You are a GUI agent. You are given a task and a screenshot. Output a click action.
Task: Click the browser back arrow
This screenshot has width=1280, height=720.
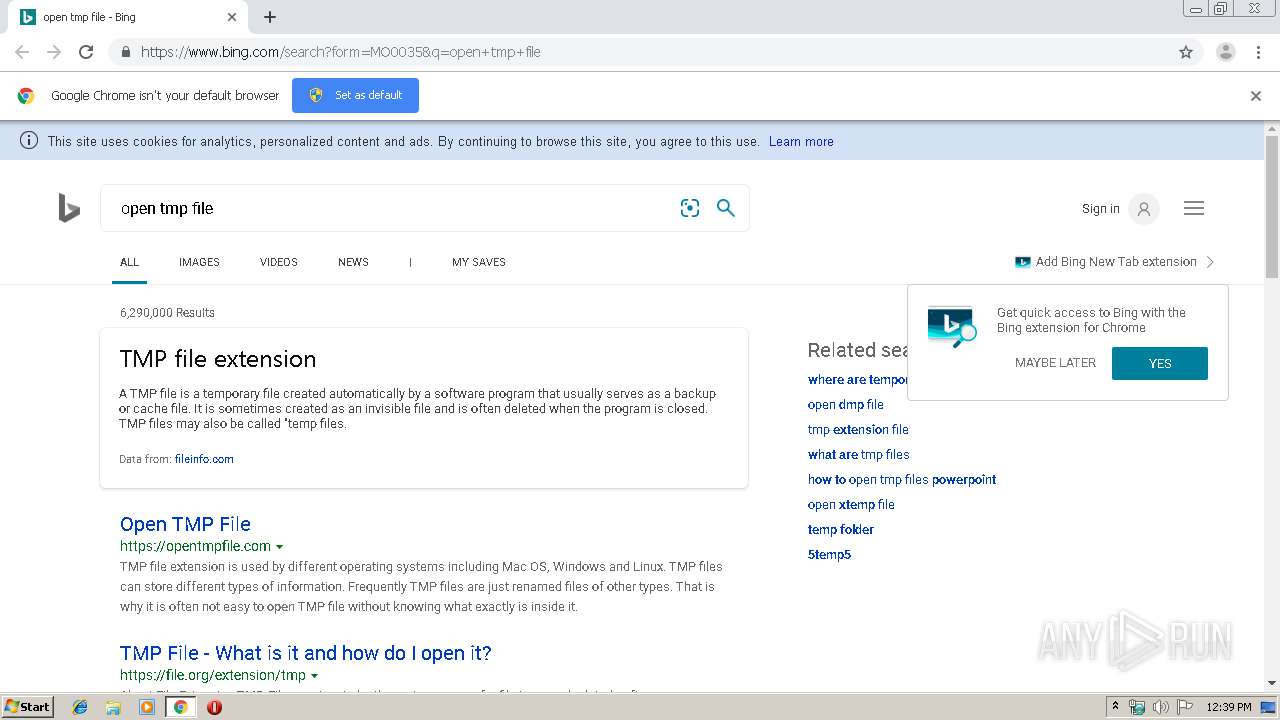pos(22,52)
